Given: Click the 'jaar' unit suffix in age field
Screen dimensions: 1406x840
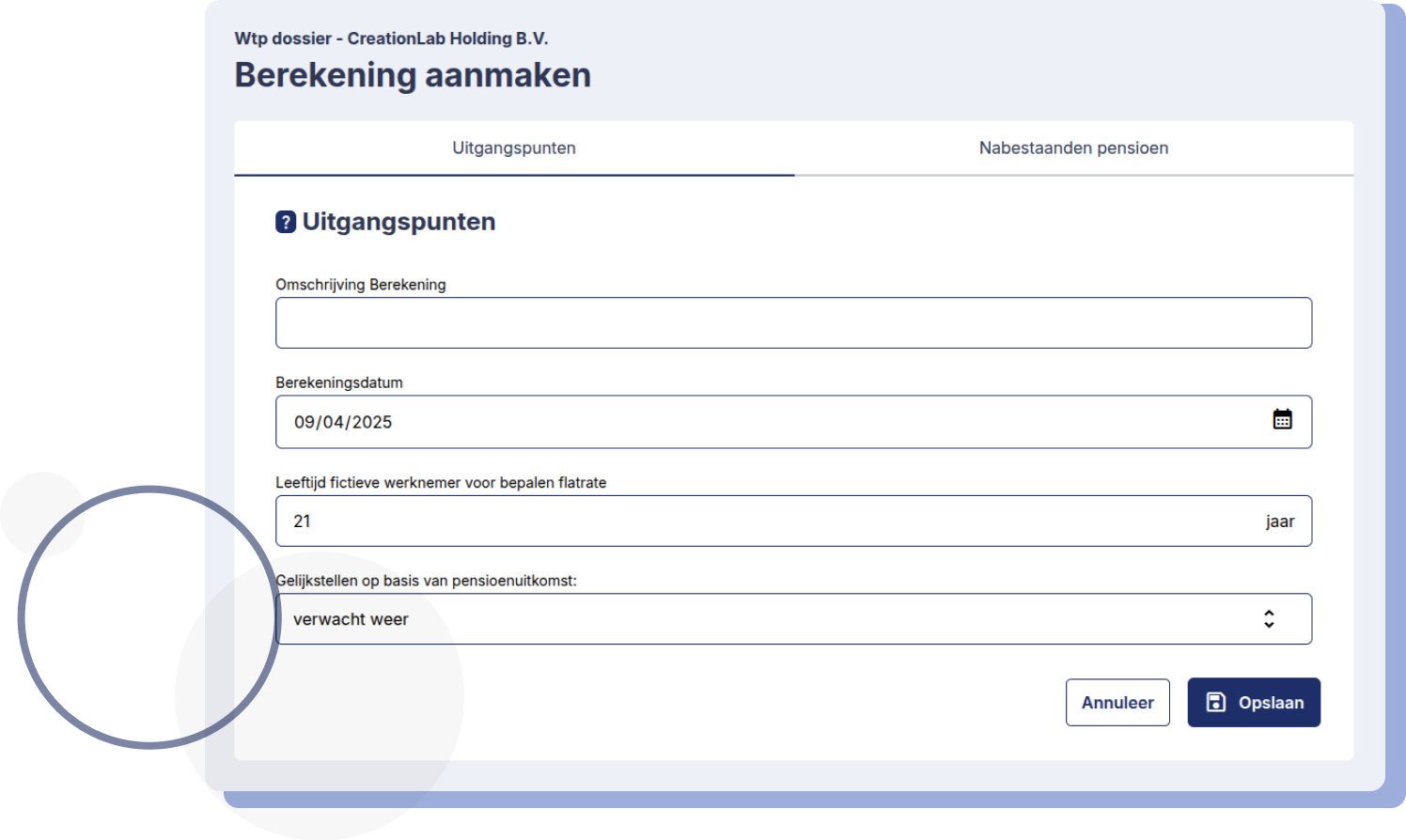Looking at the screenshot, I should (1279, 521).
